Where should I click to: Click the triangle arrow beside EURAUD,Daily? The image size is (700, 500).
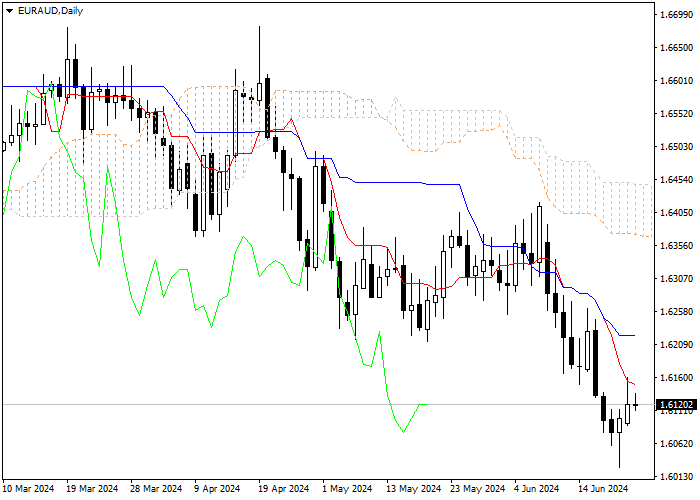pyautogui.click(x=9, y=11)
